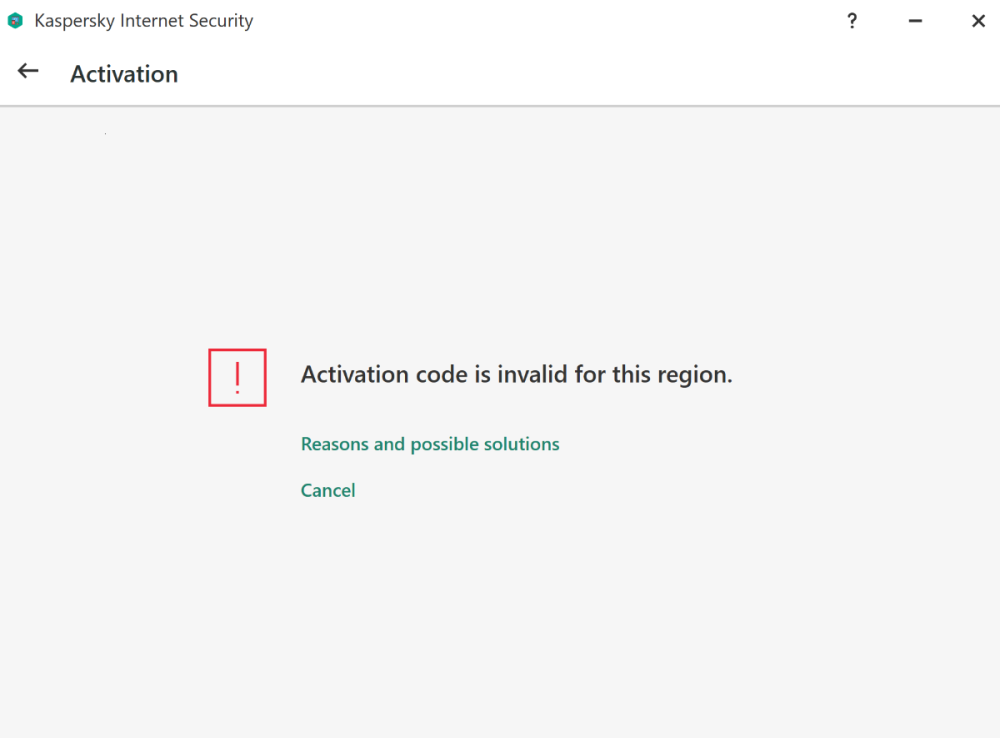Dismiss the region error by pressing Cancel
This screenshot has height=738, width=1000.
328,490
